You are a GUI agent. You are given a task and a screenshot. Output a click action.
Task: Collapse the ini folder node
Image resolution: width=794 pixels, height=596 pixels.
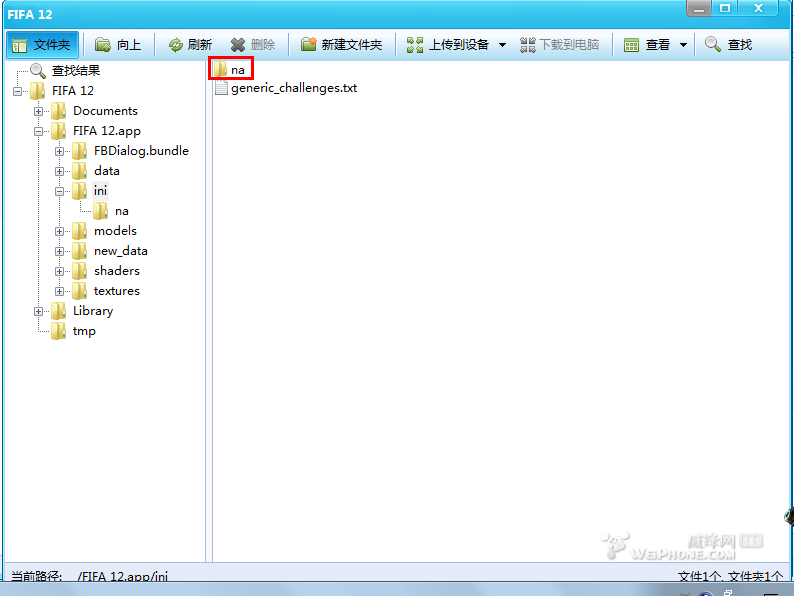pos(59,191)
